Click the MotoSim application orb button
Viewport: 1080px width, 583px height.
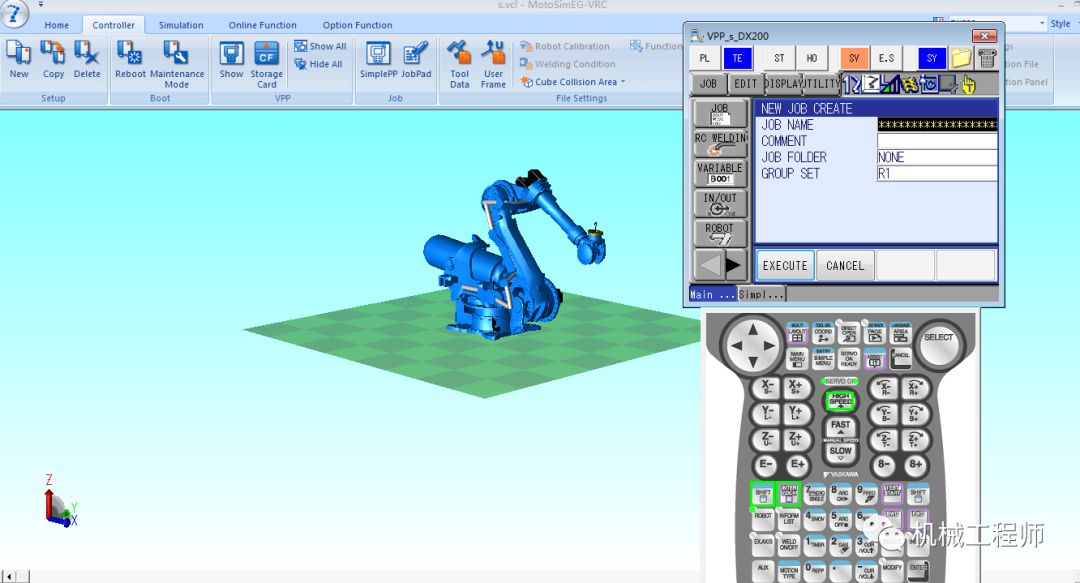[14, 13]
